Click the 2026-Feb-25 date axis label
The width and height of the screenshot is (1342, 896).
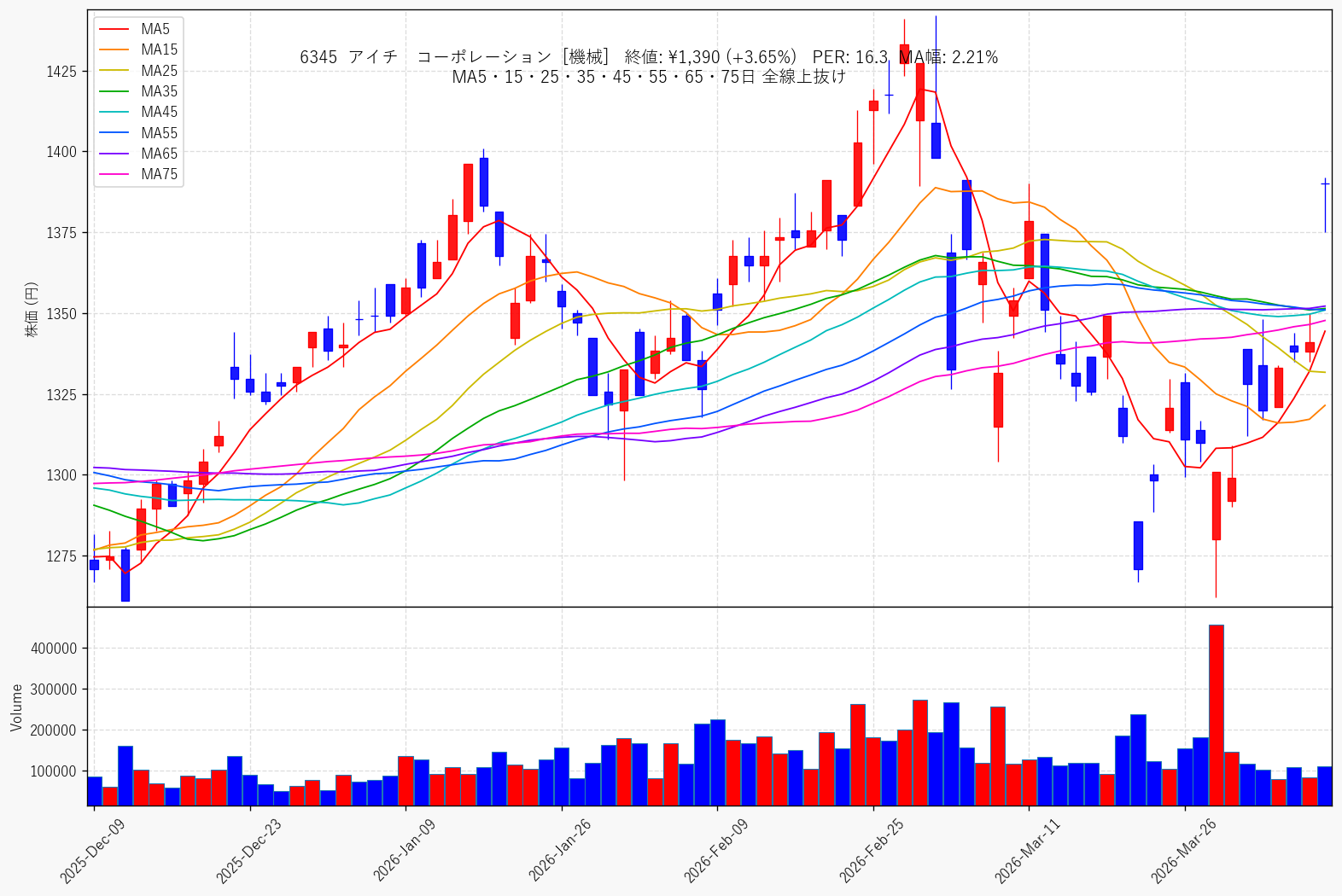coord(872,850)
